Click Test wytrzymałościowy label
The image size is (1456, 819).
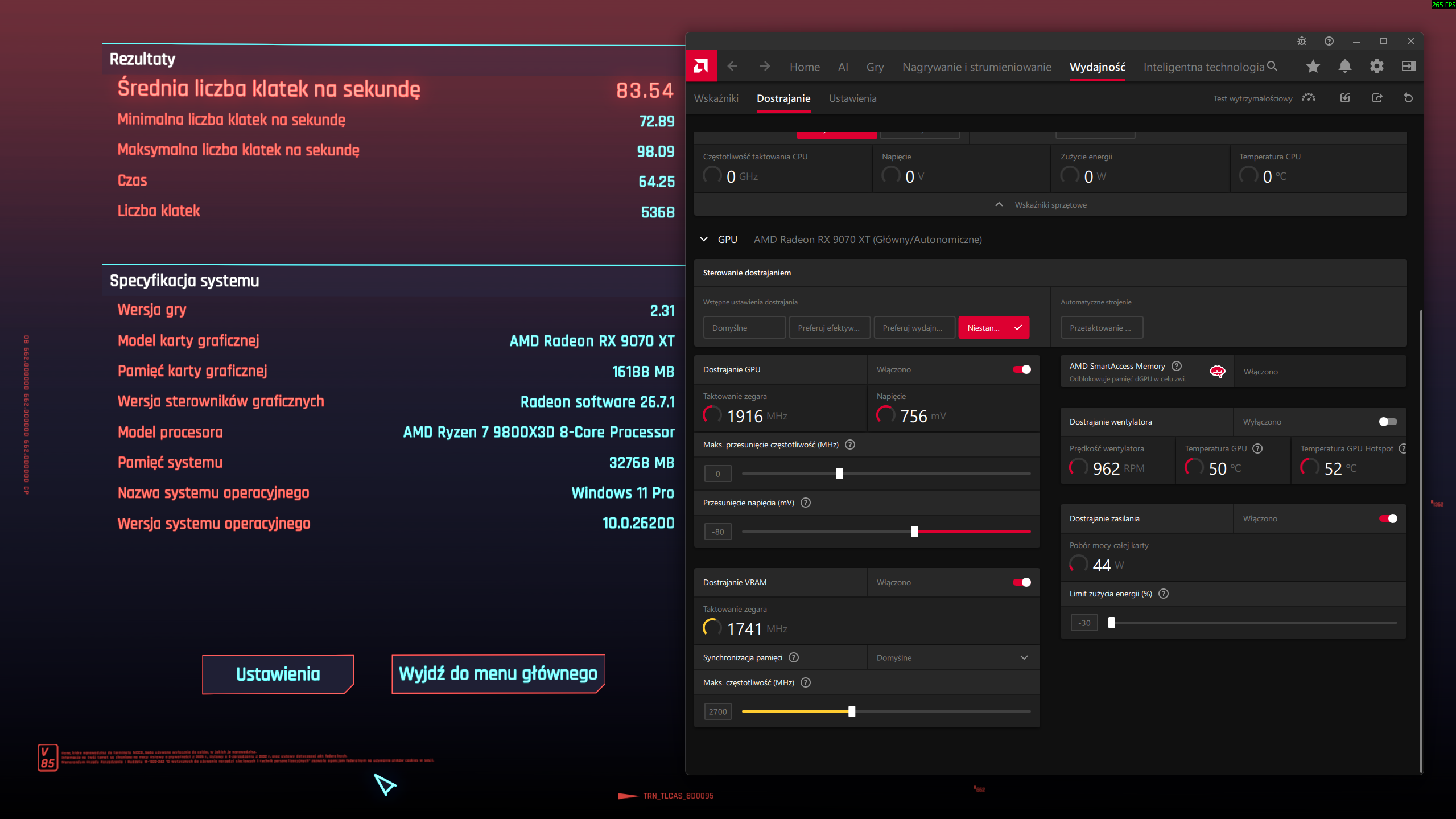1252,98
